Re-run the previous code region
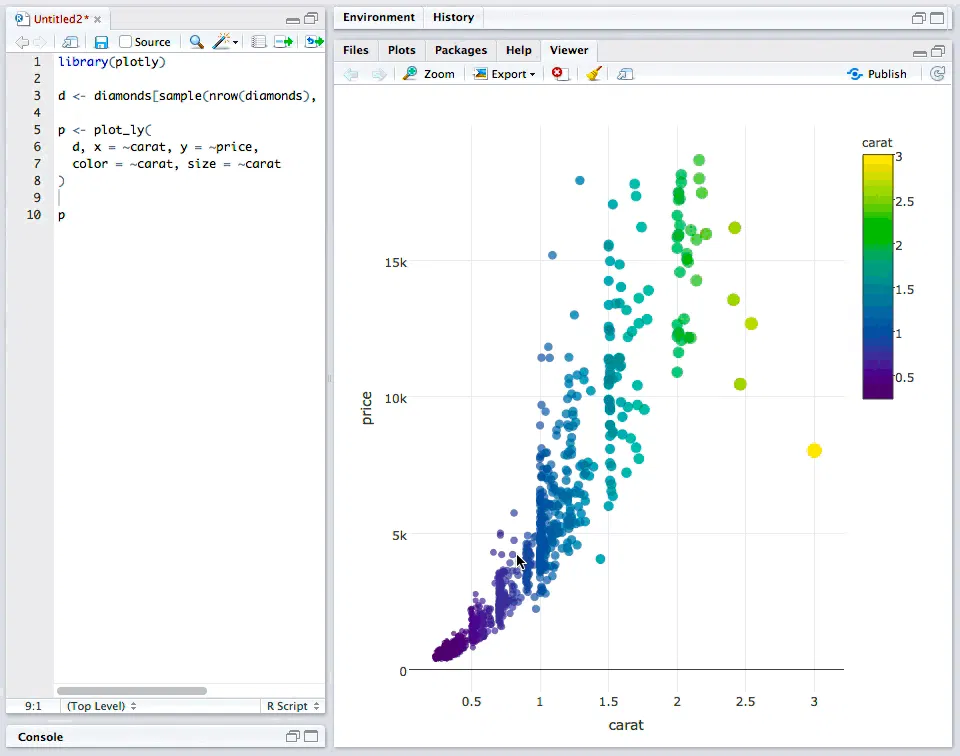Viewport: 960px width, 756px height. 314,42
